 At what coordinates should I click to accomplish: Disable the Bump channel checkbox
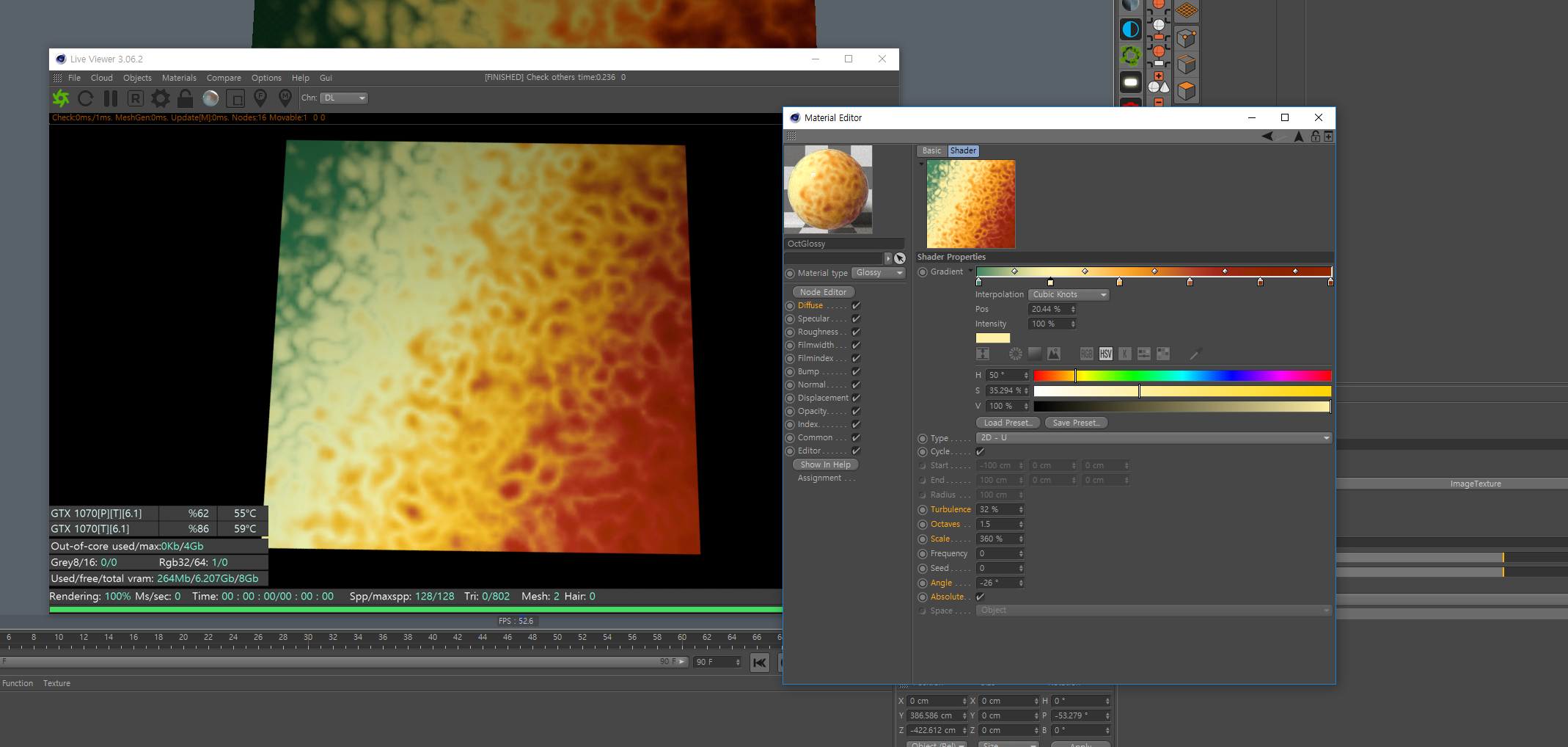(x=856, y=371)
